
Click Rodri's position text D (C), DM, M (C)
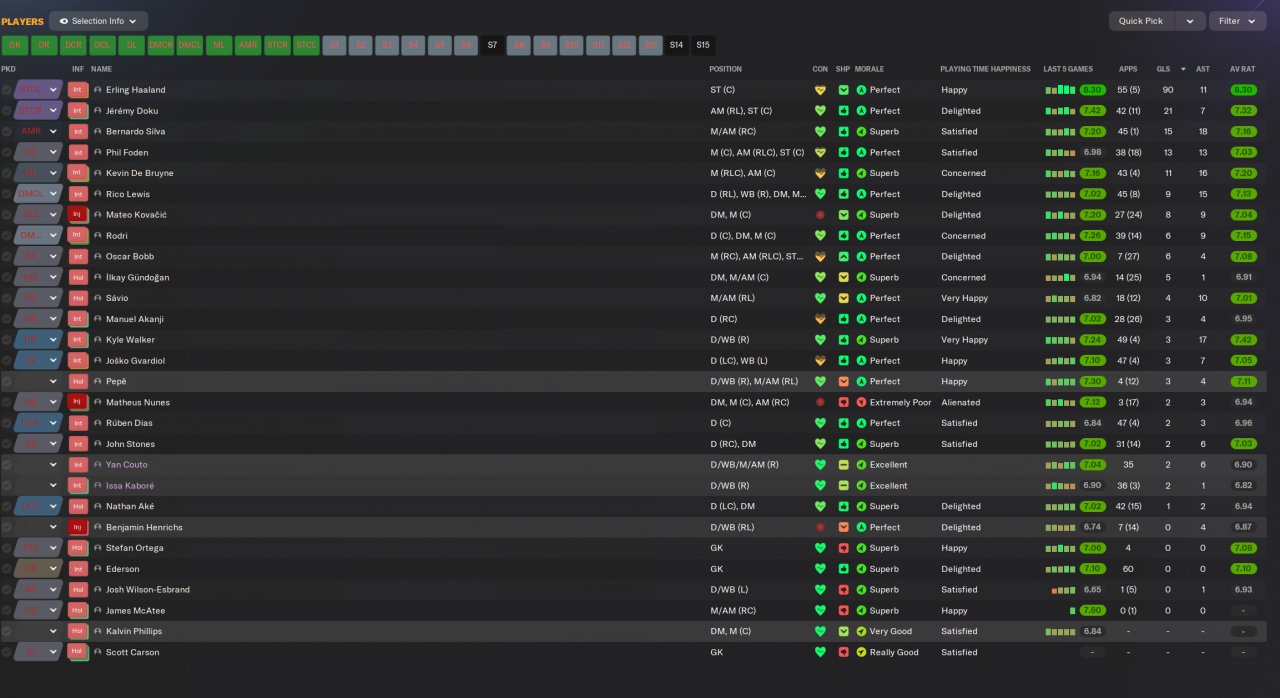pyautogui.click(x=742, y=236)
